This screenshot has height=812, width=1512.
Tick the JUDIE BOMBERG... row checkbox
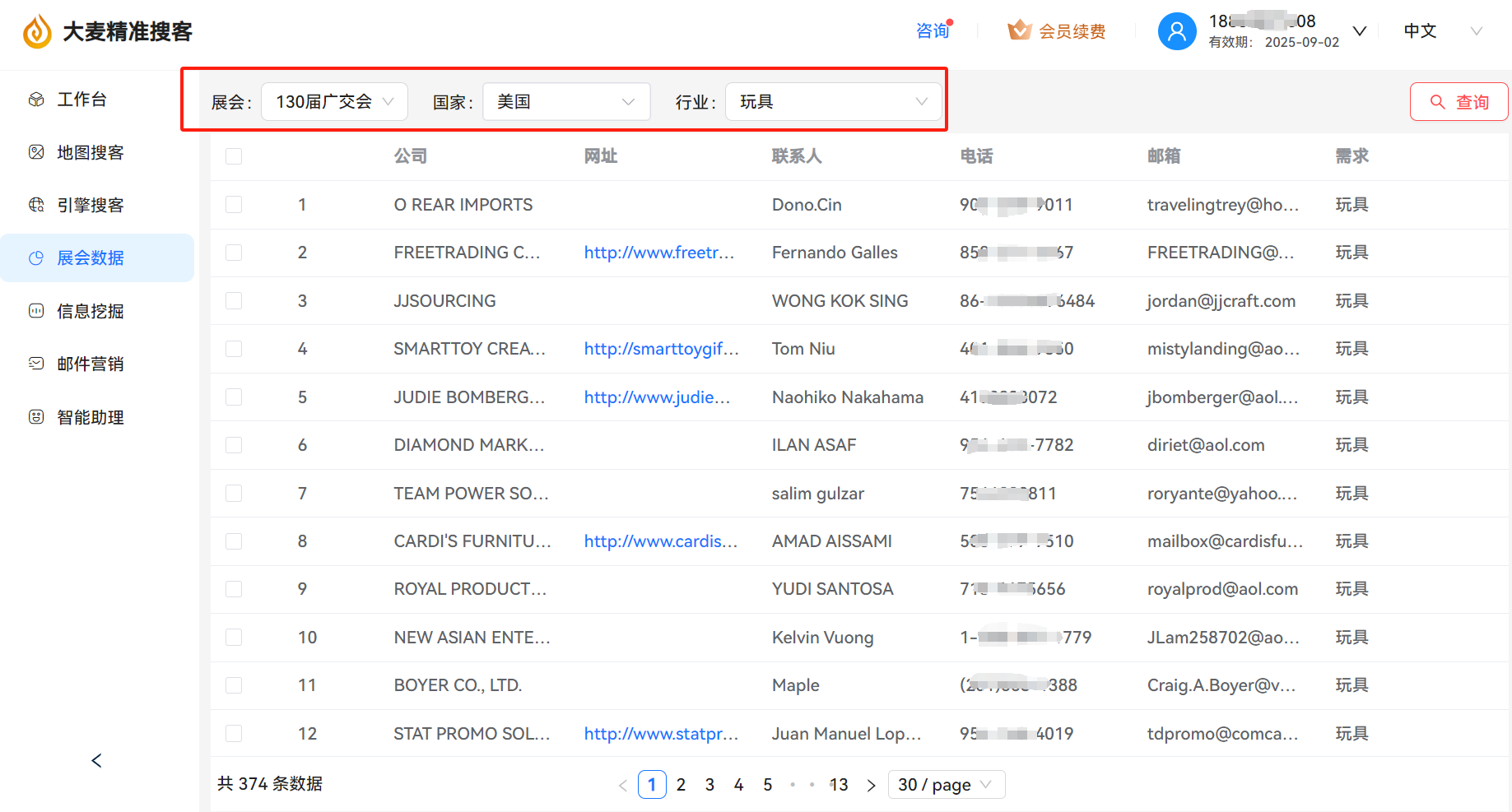[234, 397]
